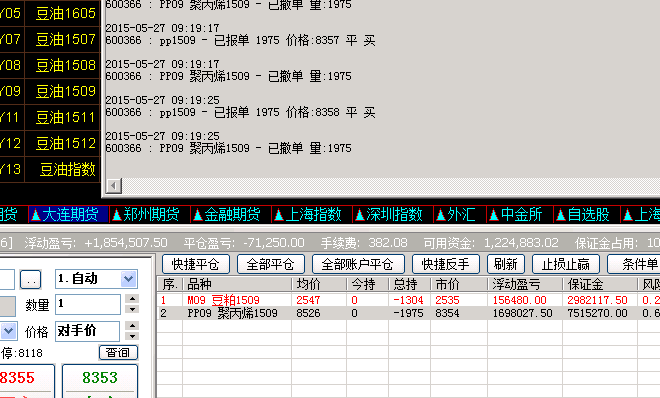Switch to 大连期货 market tab
The height and width of the screenshot is (398, 660).
[69, 215]
